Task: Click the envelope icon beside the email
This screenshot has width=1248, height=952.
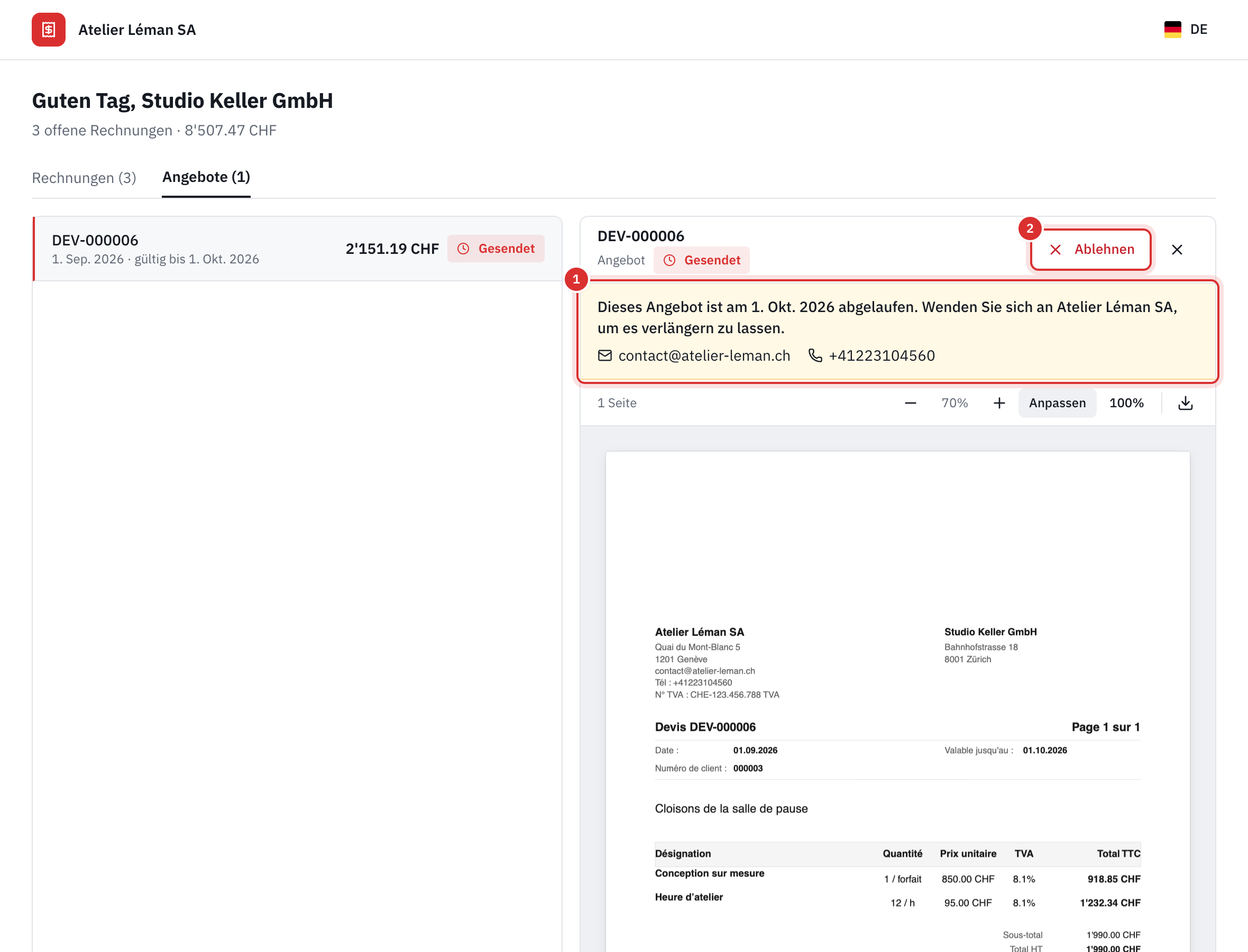Action: click(605, 355)
